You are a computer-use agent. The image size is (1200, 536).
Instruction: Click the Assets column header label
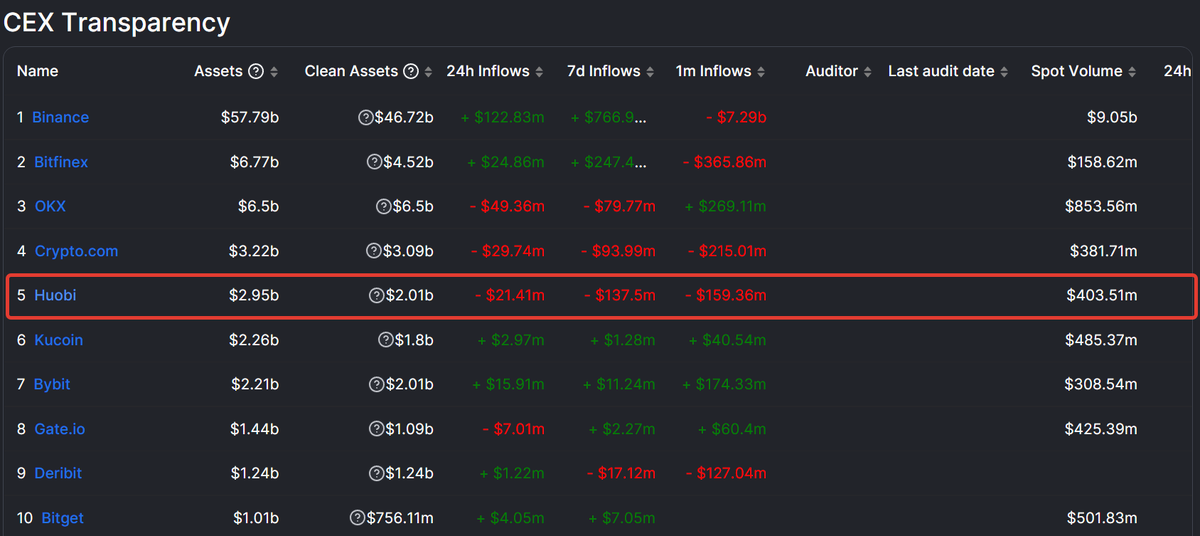(218, 71)
